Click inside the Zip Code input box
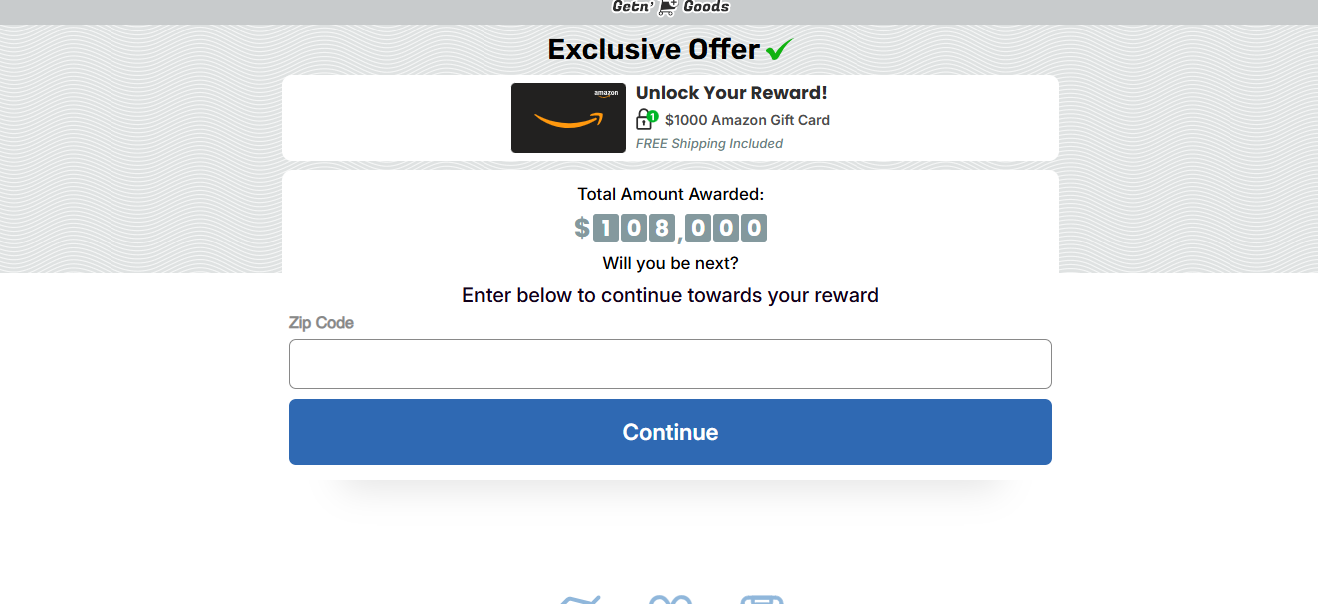 (670, 364)
